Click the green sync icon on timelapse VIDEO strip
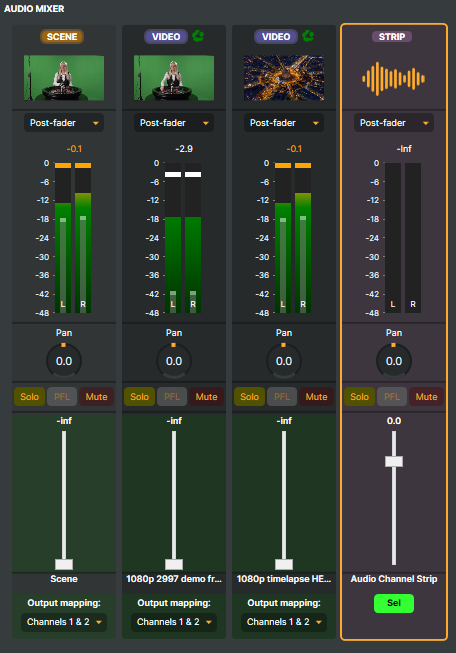 pyautogui.click(x=308, y=36)
